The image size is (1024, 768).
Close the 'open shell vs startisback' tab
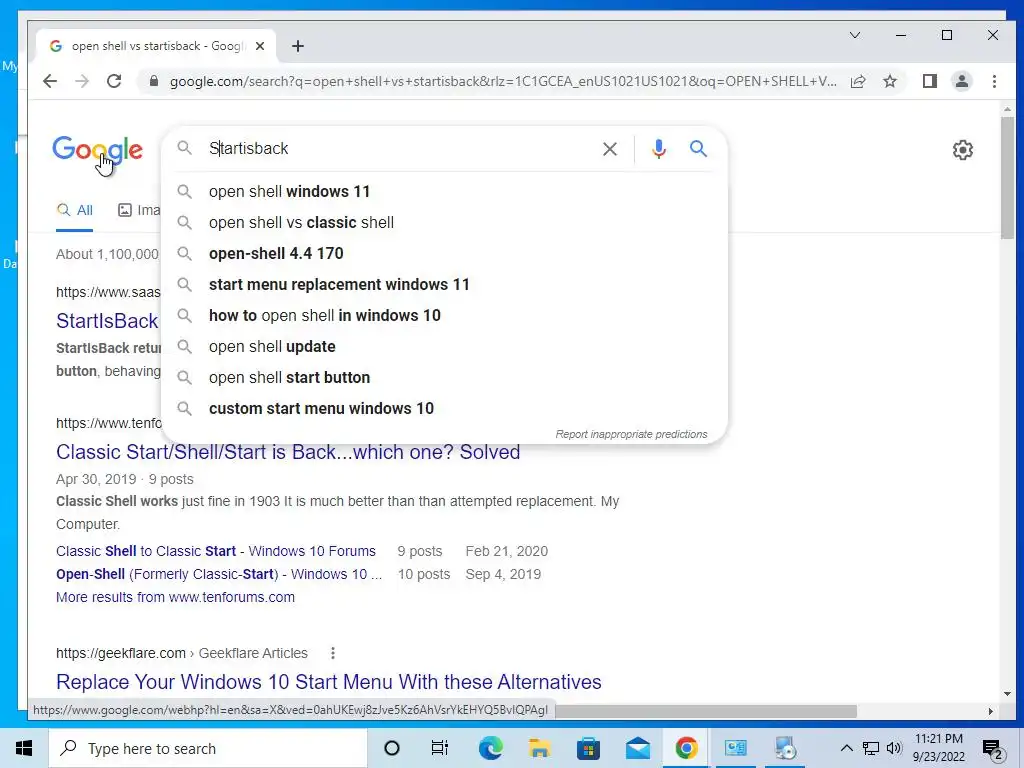click(260, 46)
